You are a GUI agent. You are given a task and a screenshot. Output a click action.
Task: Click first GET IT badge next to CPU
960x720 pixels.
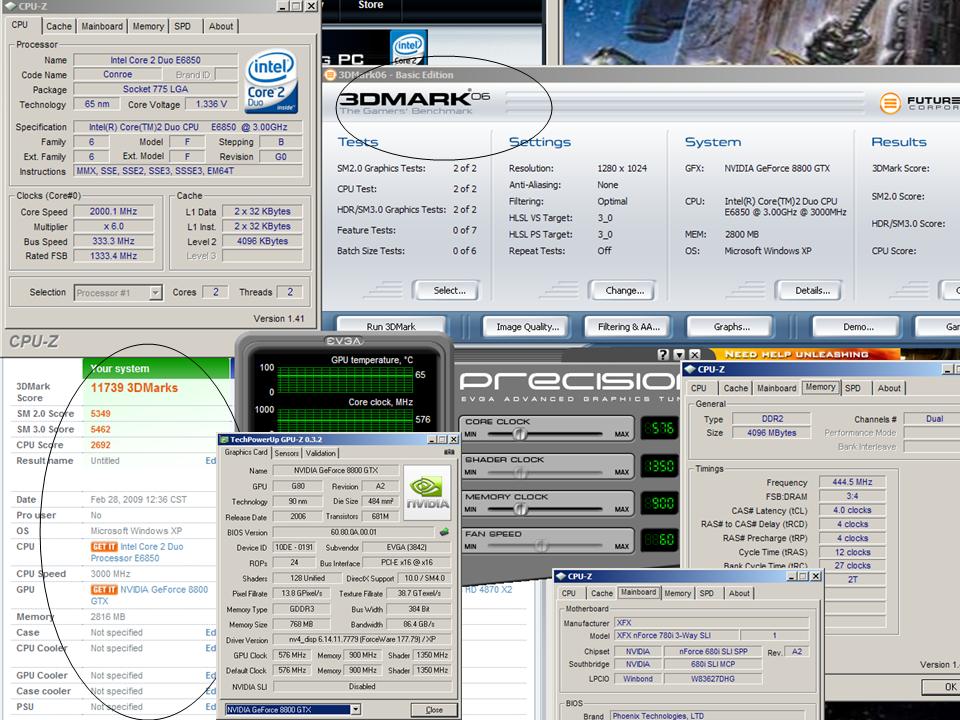[x=104, y=547]
